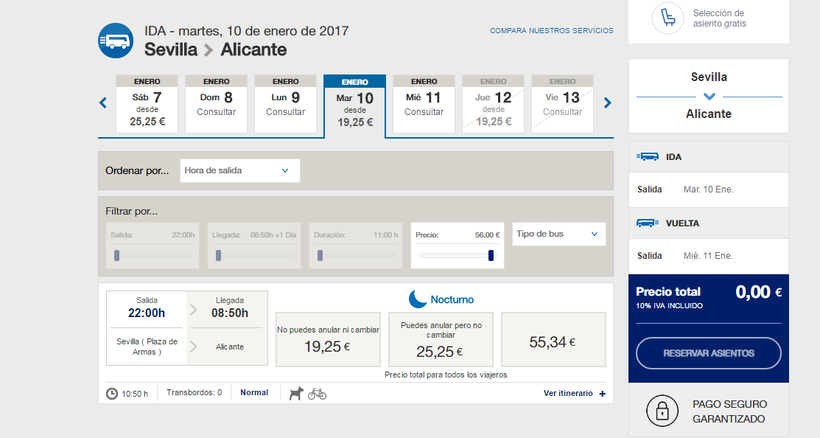Image resolution: width=820 pixels, height=438 pixels.
Task: Click the clock icon next to 10:50 h
Action: (x=112, y=393)
